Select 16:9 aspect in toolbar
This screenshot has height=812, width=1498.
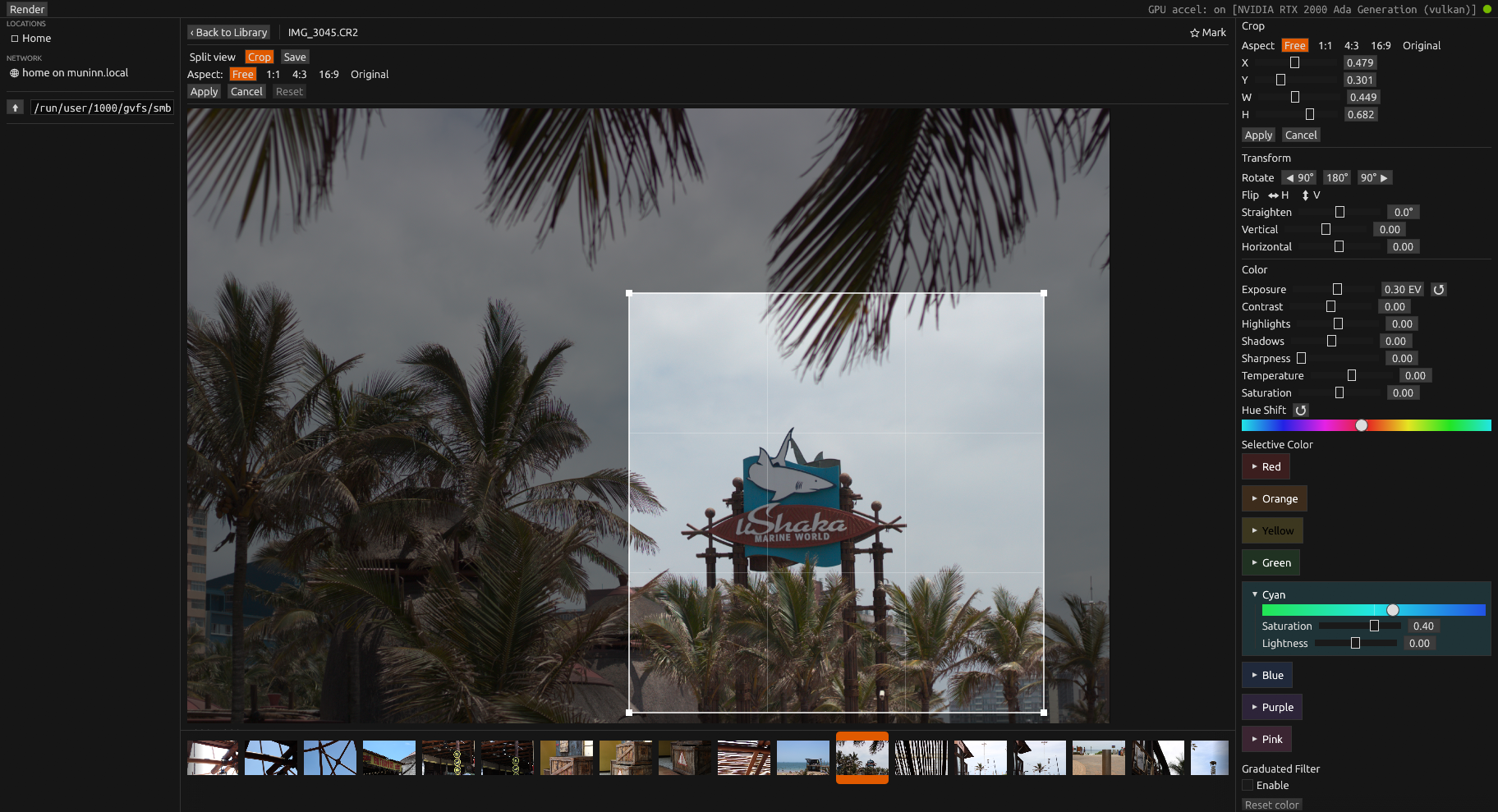(x=329, y=75)
